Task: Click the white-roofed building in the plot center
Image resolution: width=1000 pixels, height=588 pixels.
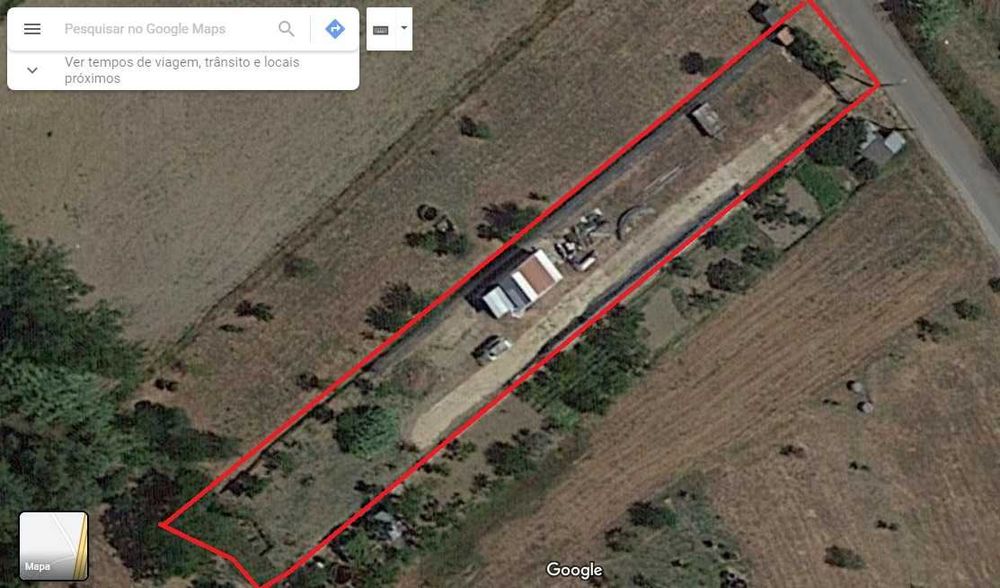Action: [x=522, y=284]
